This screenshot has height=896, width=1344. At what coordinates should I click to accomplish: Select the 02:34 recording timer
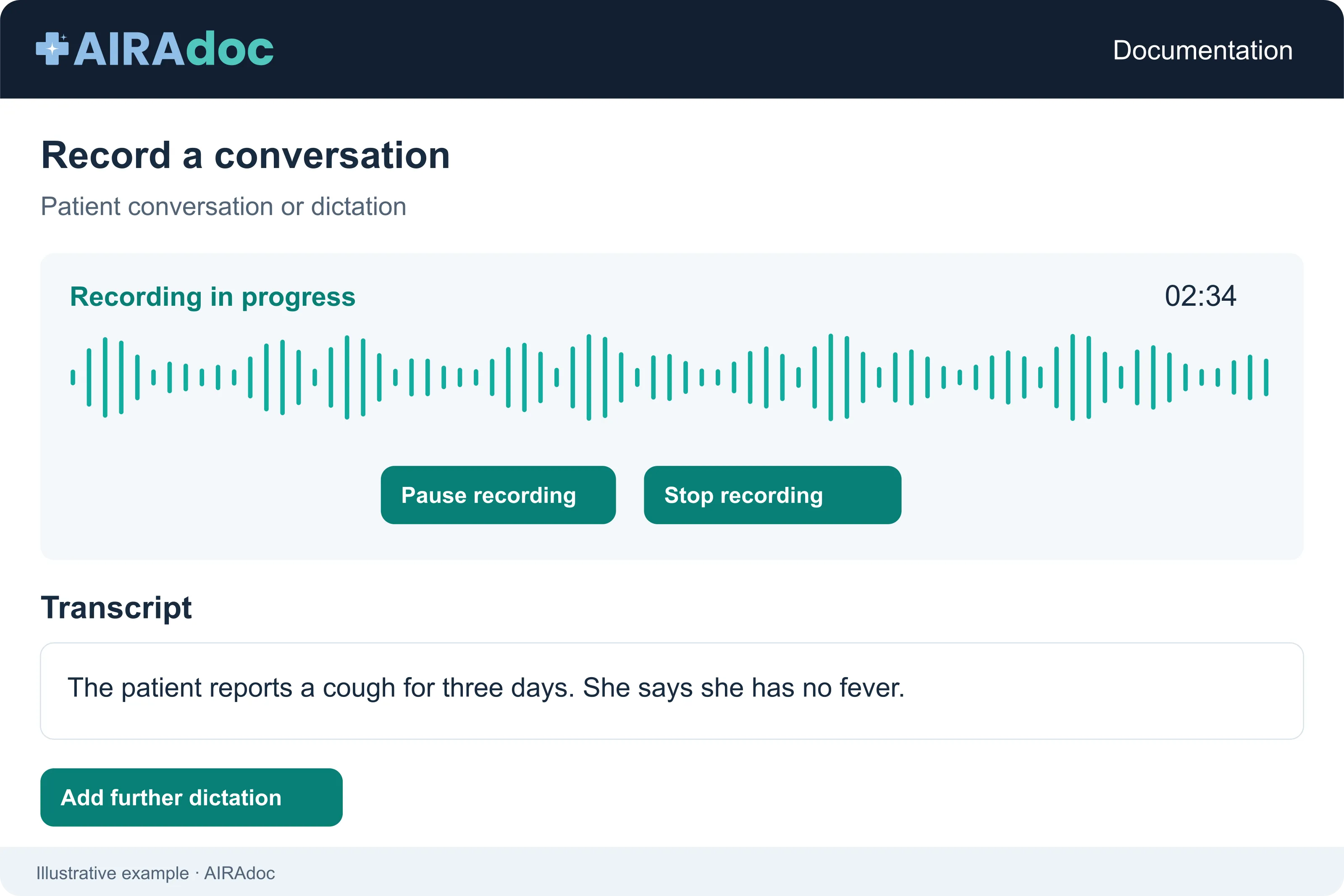tap(1200, 296)
